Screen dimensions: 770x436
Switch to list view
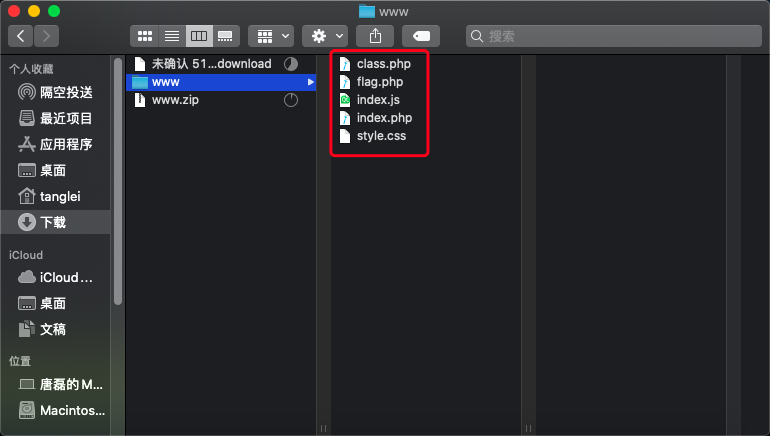(x=172, y=36)
